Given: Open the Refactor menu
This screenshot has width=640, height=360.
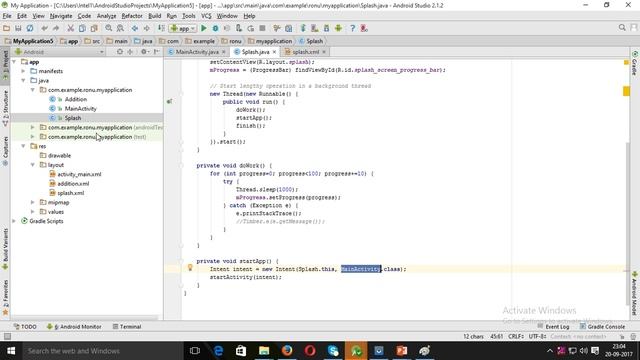Looking at the screenshot, I should coord(132,16).
